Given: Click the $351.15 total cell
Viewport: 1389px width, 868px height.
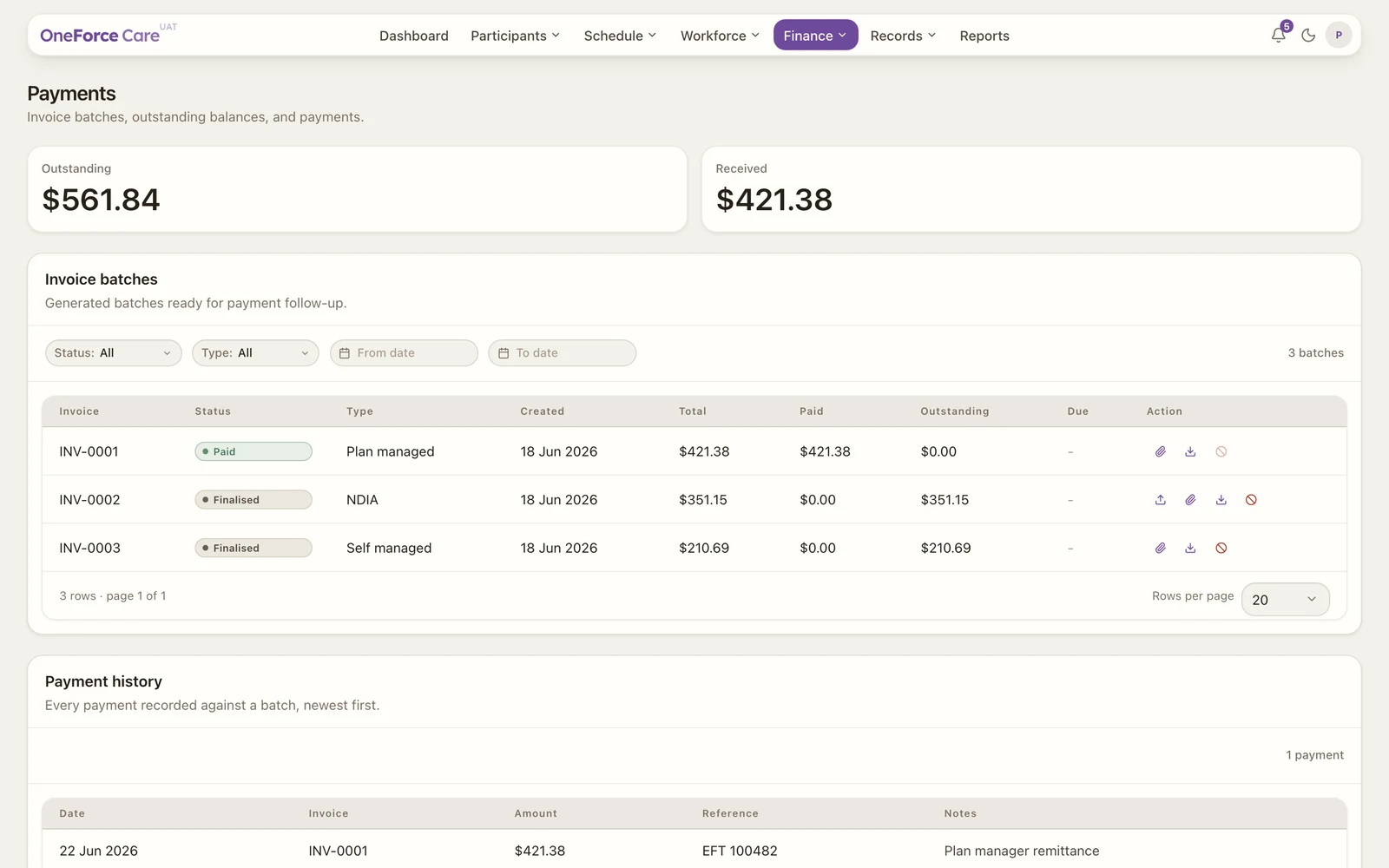Looking at the screenshot, I should tap(703, 500).
